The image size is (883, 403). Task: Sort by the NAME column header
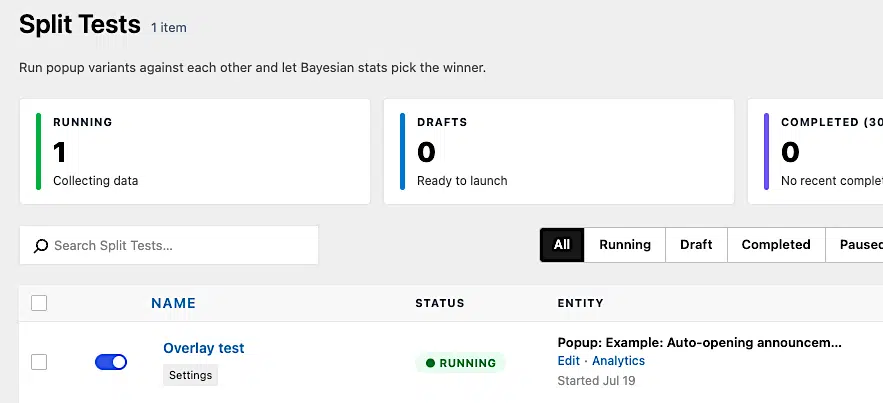(x=173, y=303)
